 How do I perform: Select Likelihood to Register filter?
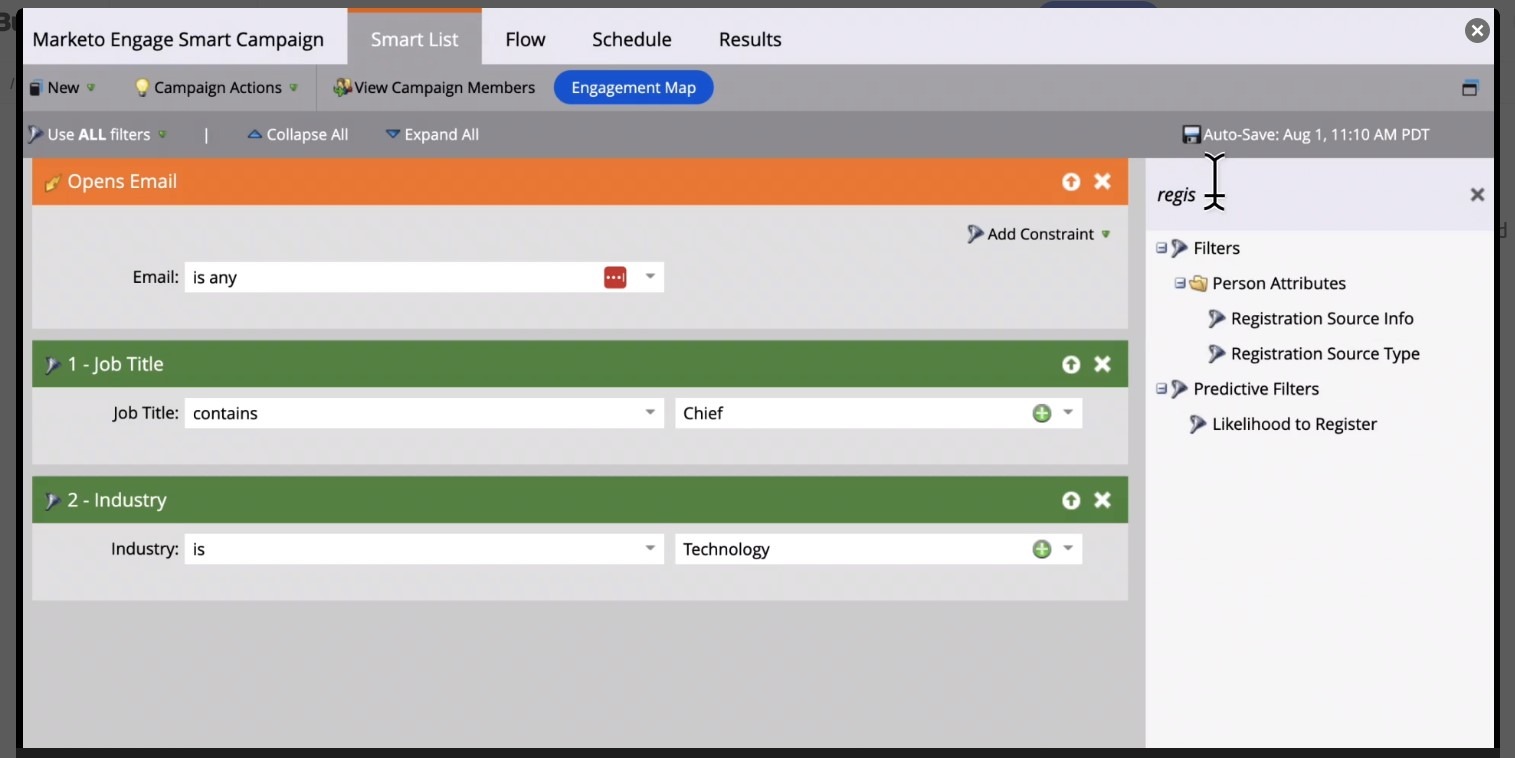tap(1294, 424)
